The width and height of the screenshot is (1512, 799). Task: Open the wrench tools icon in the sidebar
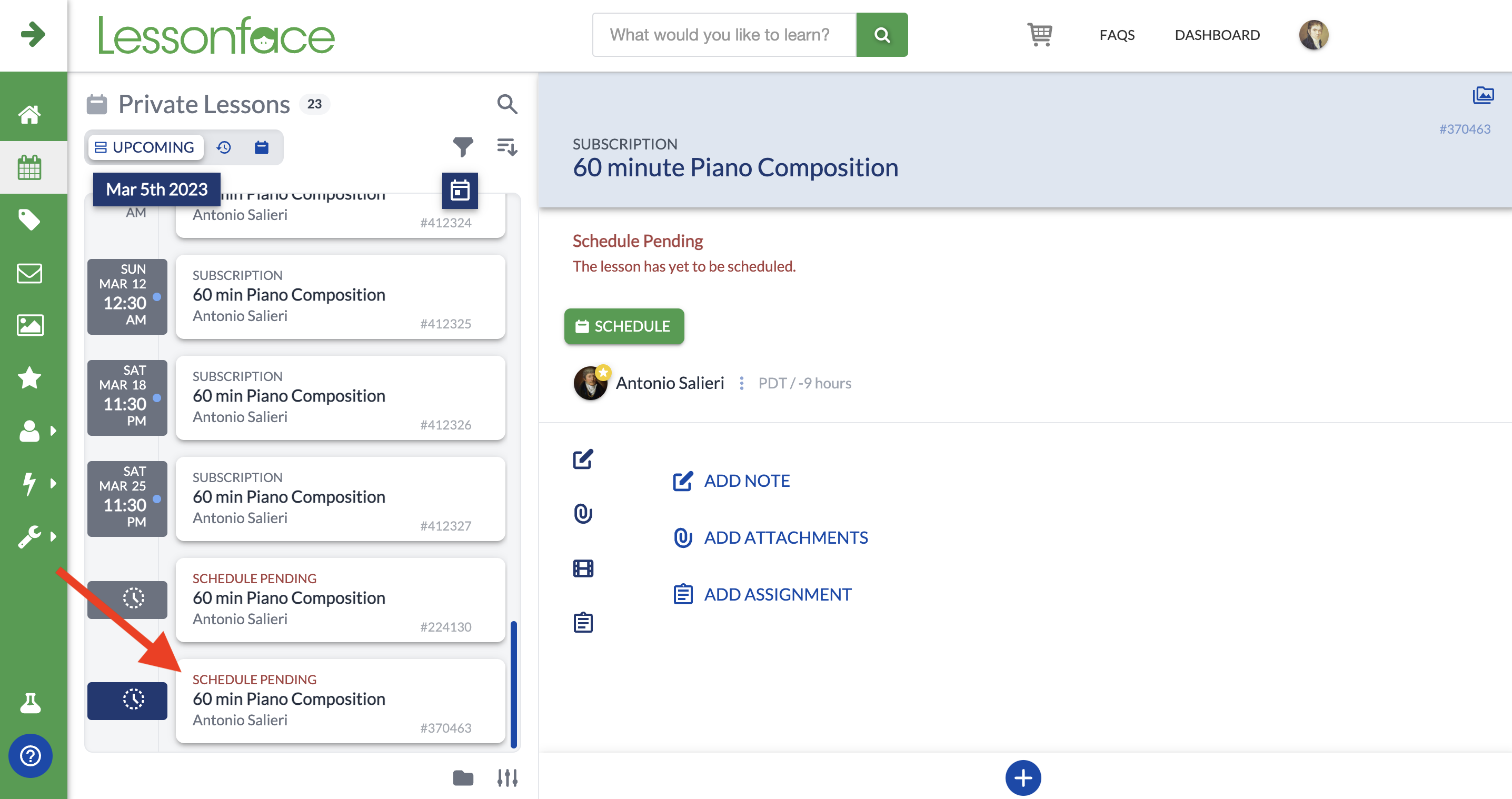[29, 536]
